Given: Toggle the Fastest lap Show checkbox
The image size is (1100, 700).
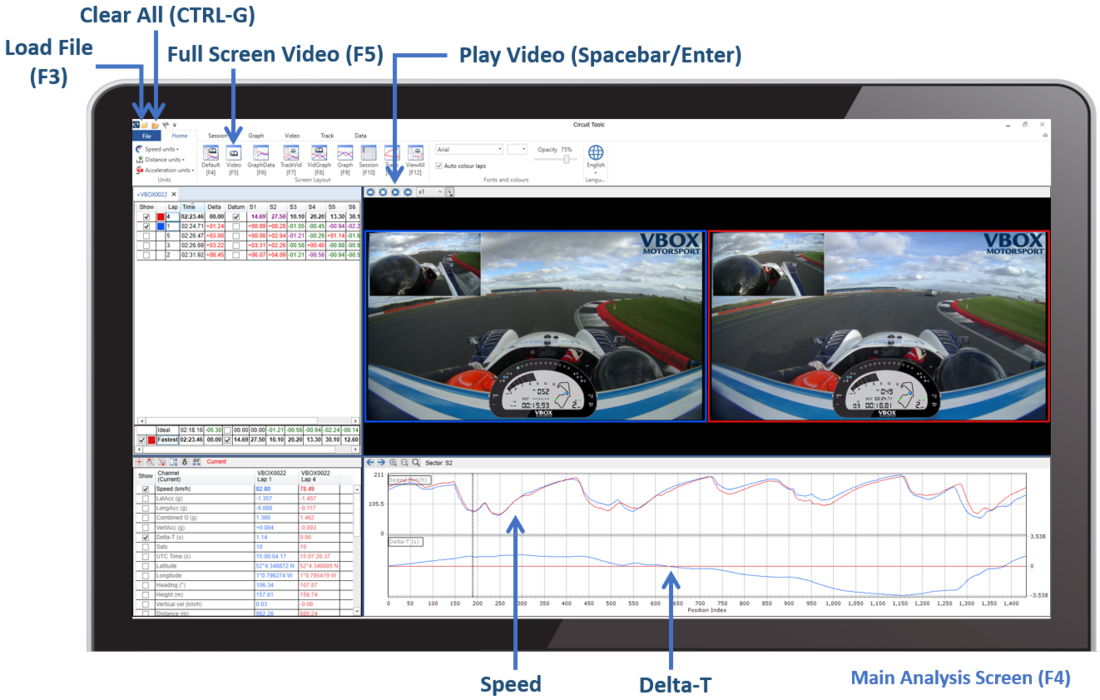Looking at the screenshot, I should click(142, 440).
